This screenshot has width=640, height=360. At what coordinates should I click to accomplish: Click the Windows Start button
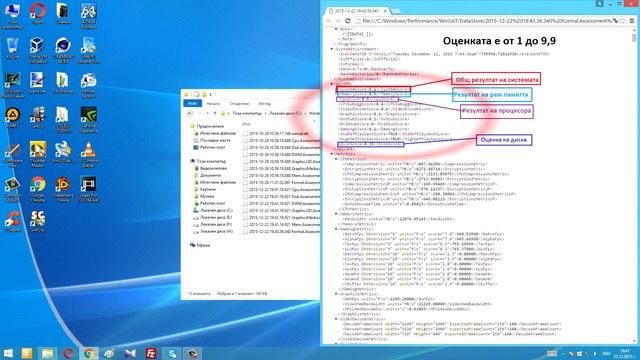coord(8,353)
